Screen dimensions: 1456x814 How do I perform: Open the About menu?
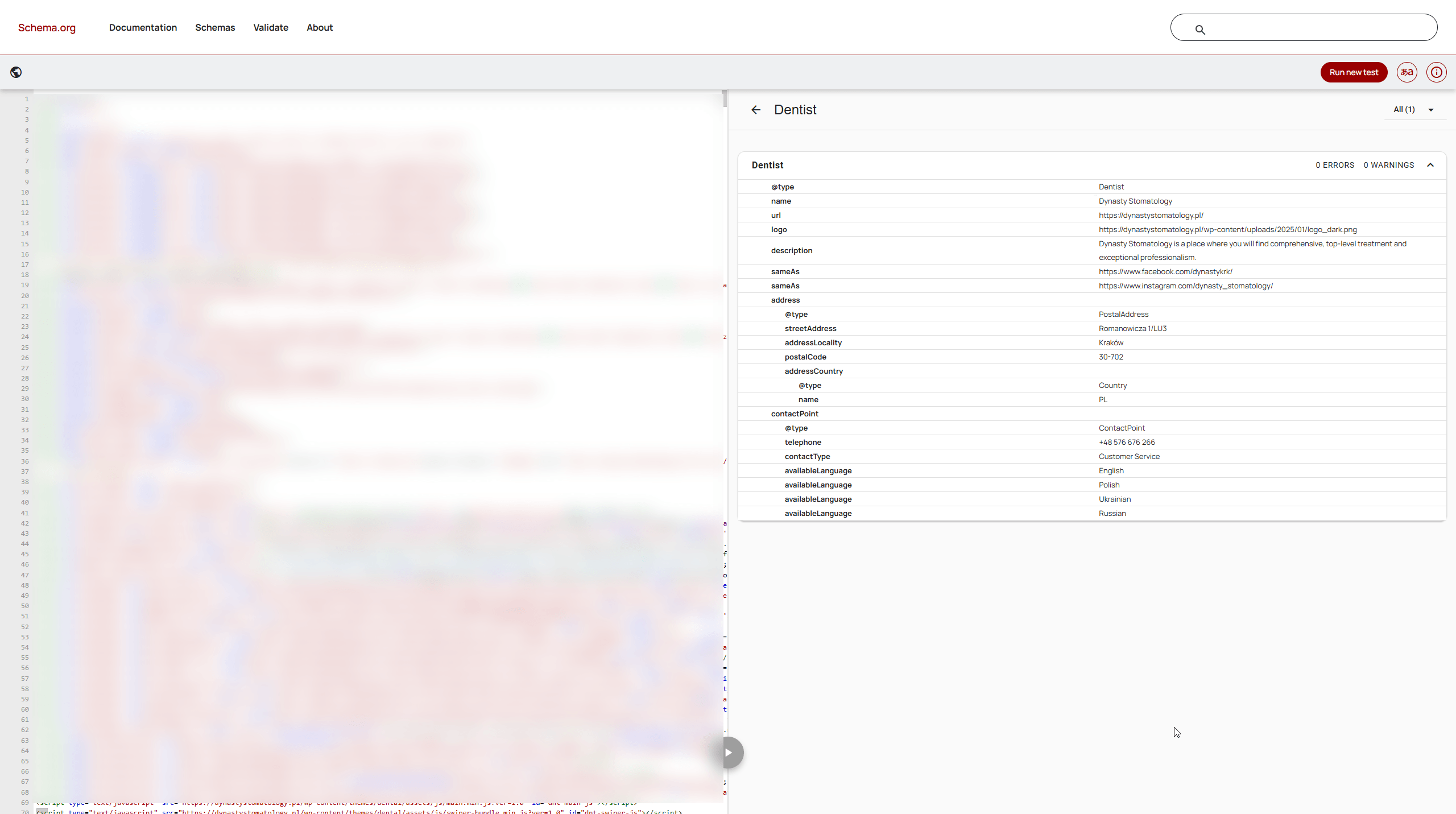[320, 27]
